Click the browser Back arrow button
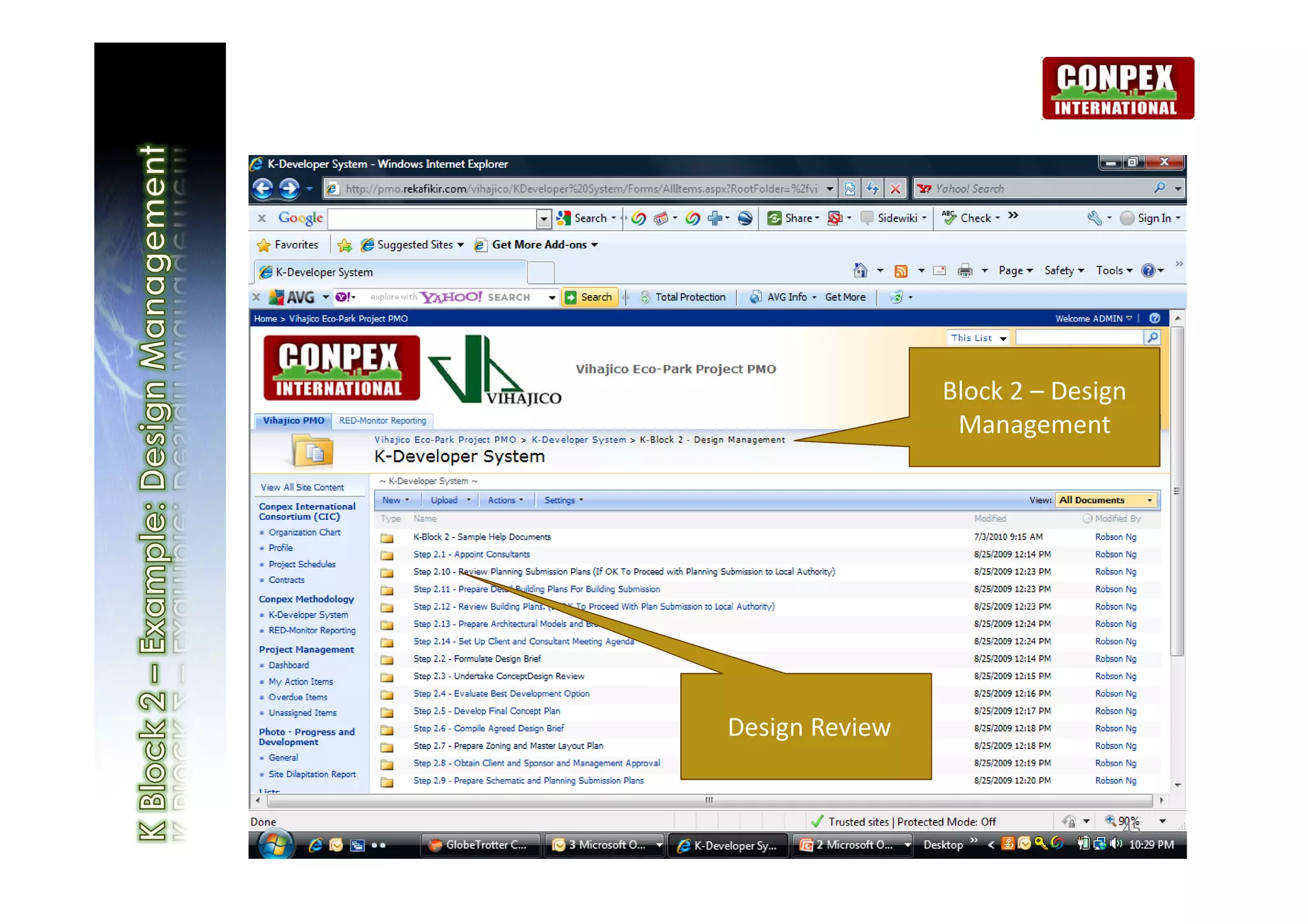The height and width of the screenshot is (924, 1308). pyautogui.click(x=263, y=188)
